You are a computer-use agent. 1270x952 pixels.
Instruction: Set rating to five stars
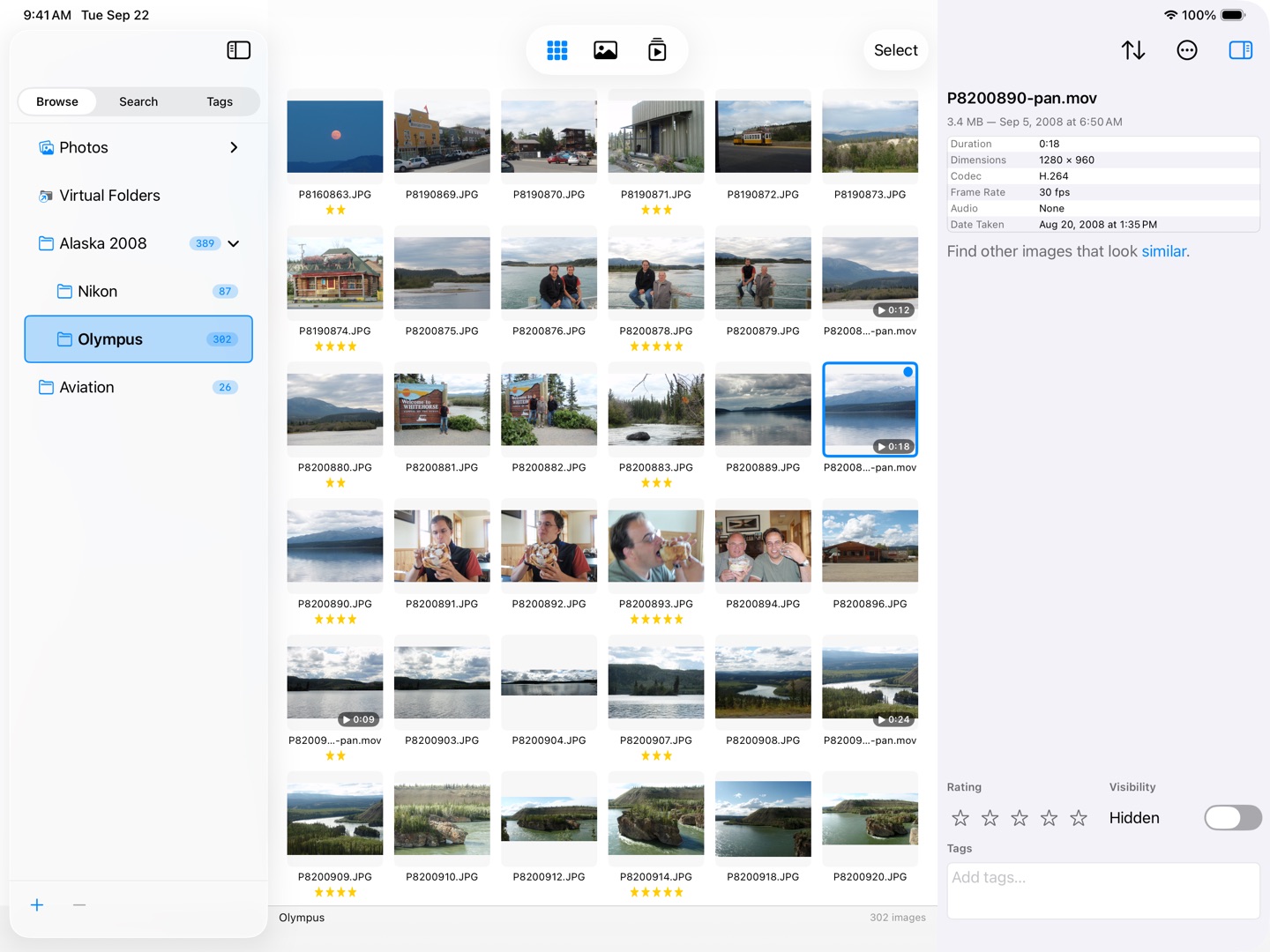(x=1079, y=818)
